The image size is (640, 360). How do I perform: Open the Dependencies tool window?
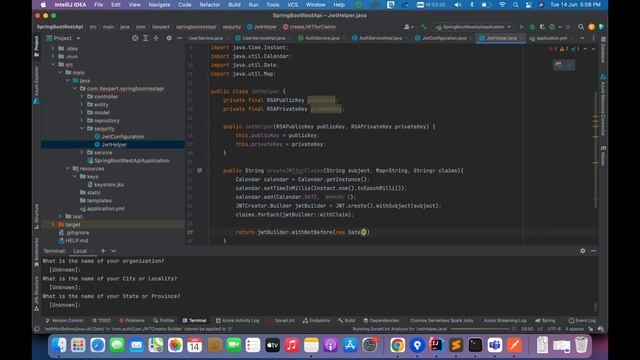[x=381, y=320]
